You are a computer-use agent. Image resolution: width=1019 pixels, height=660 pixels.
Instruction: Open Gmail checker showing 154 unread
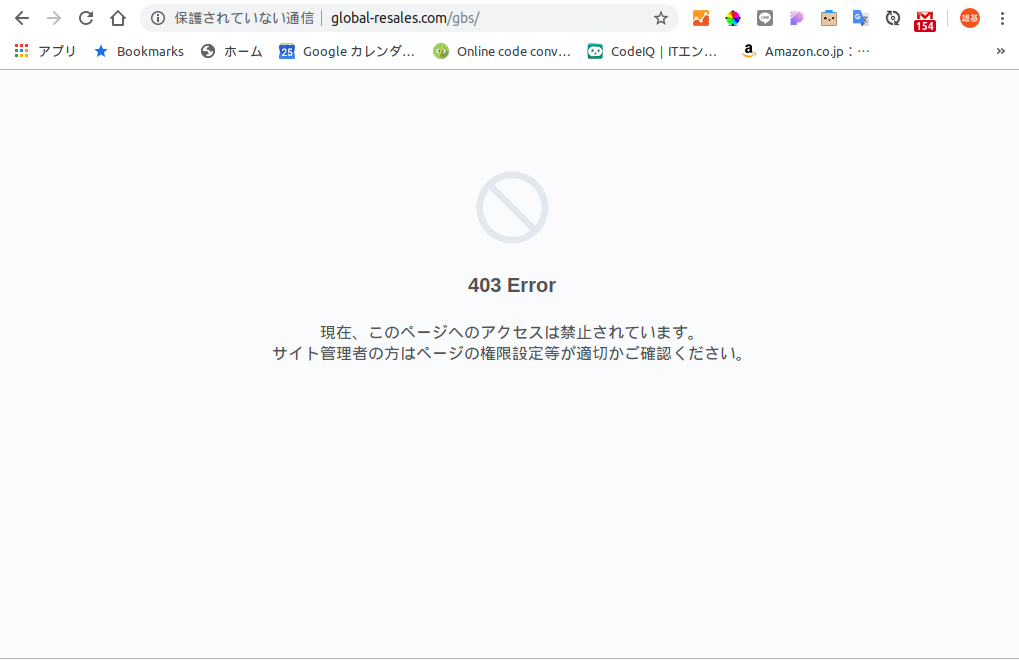click(925, 19)
